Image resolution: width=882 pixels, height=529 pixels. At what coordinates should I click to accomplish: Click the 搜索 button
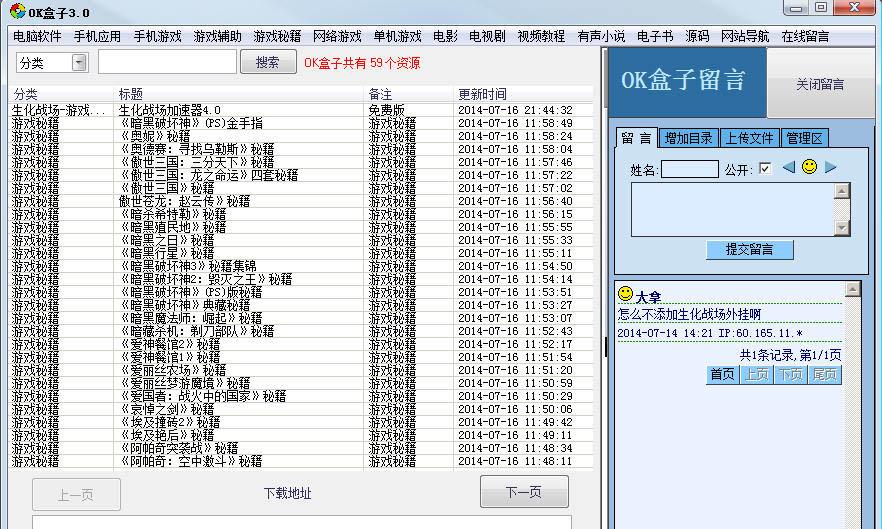268,62
